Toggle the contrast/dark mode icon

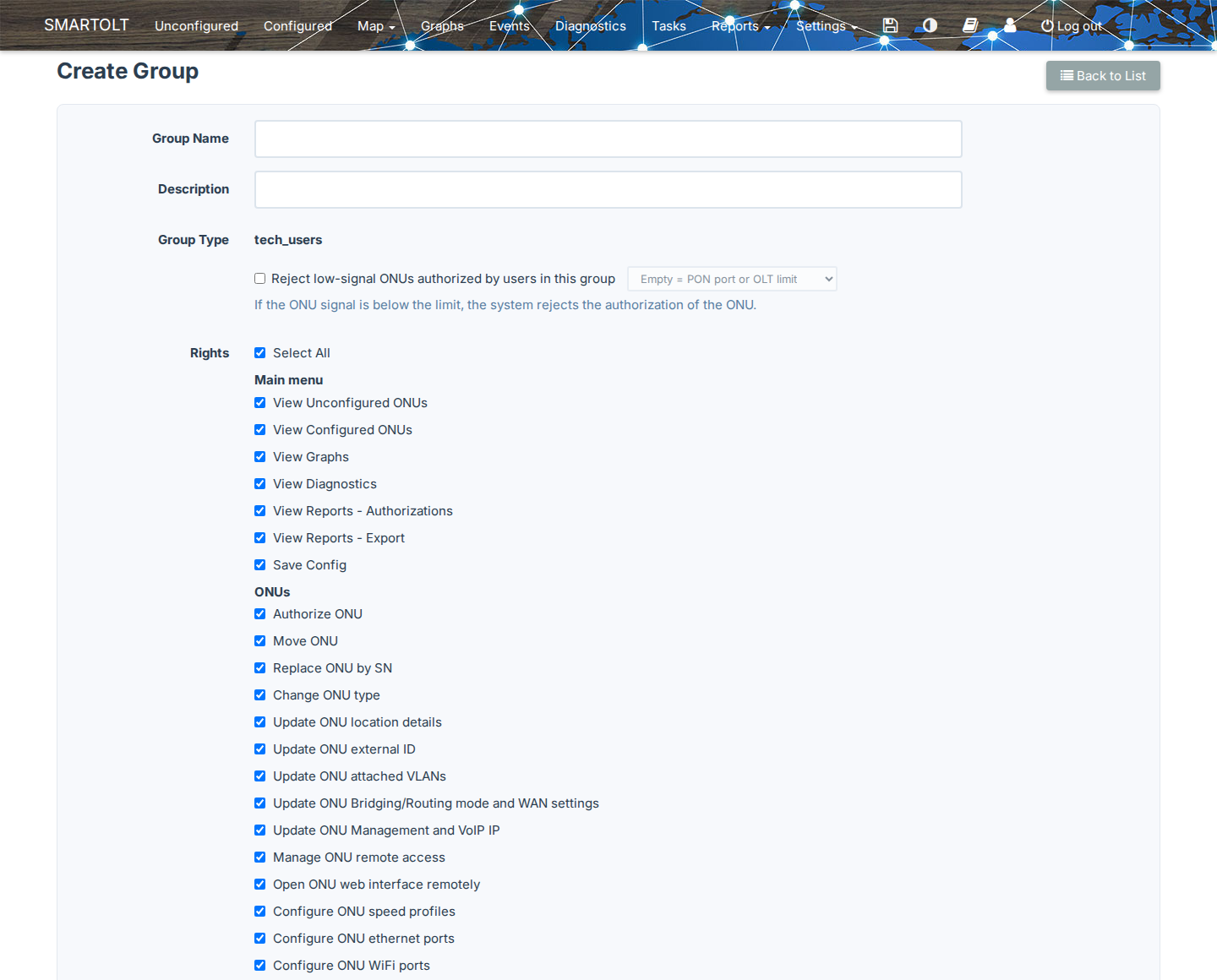[x=930, y=25]
